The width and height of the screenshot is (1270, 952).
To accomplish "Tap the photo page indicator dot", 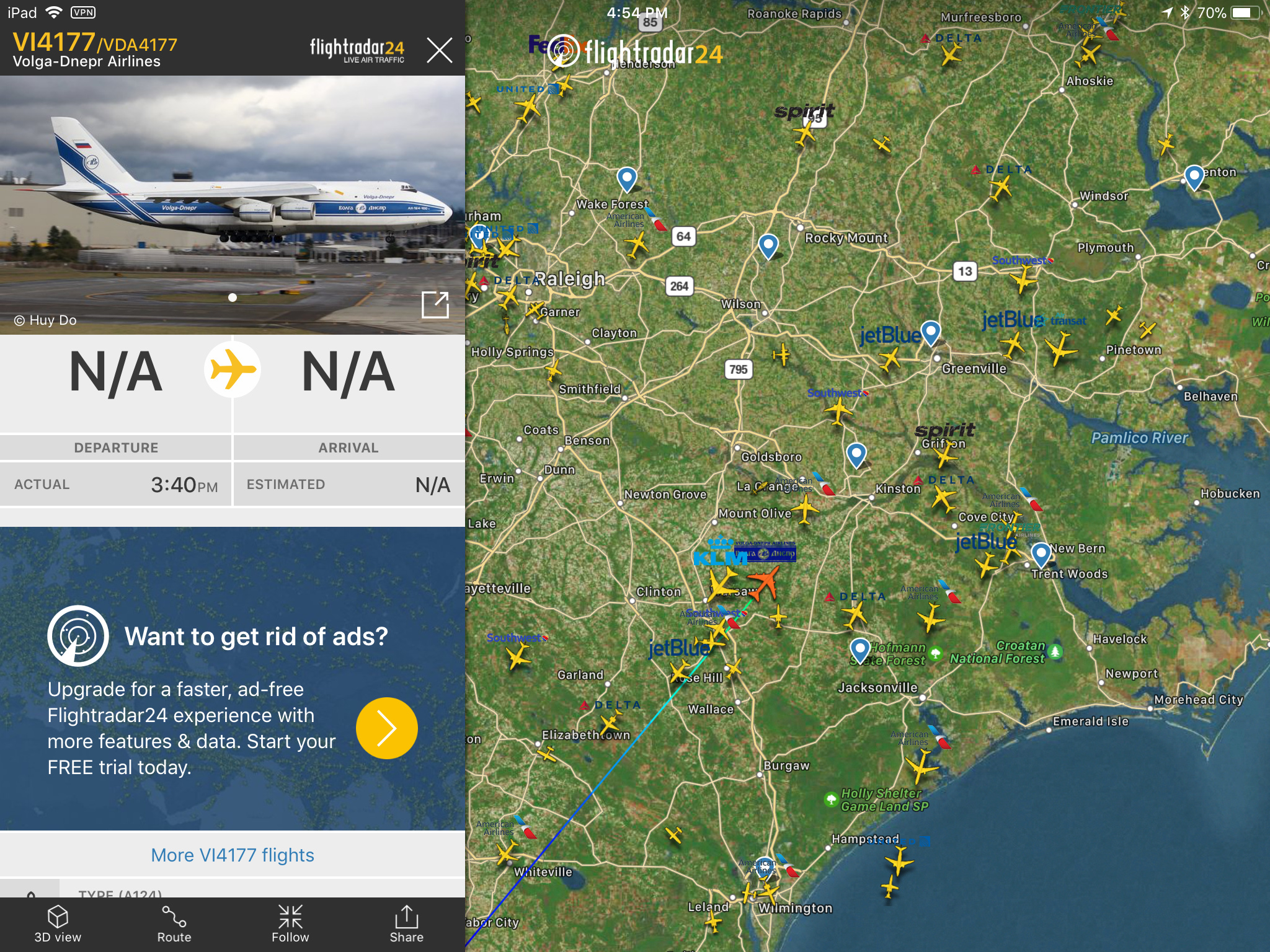I will coord(233,297).
